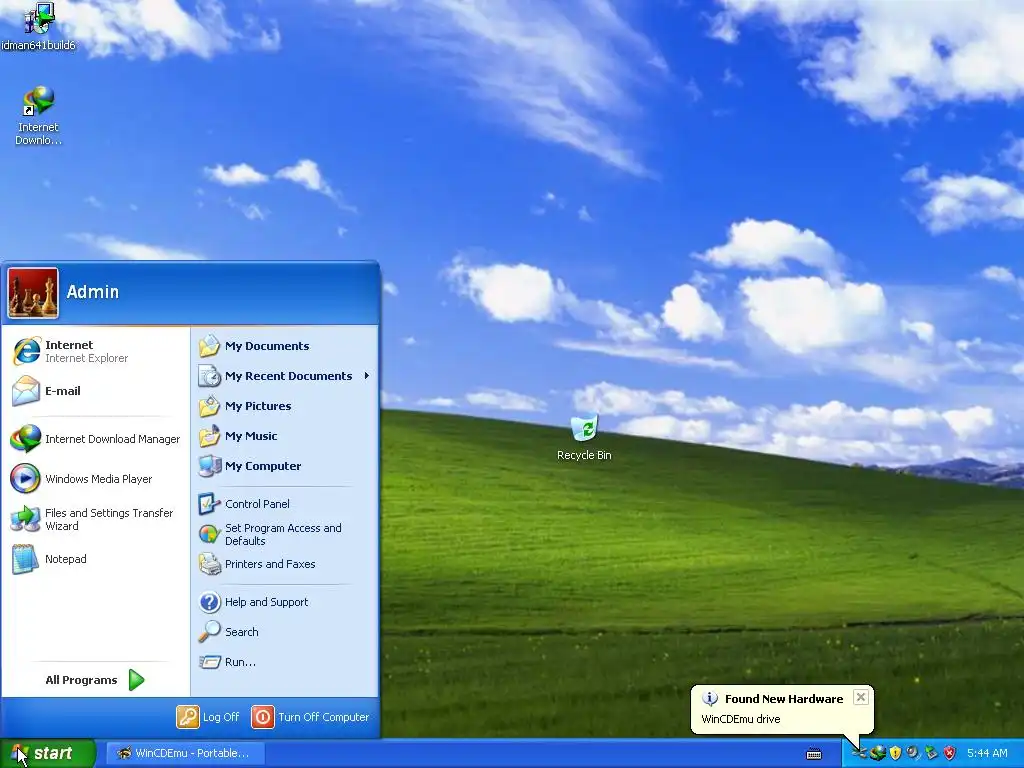Open Notepad from the Start menu
The image size is (1024, 768).
(96, 559)
